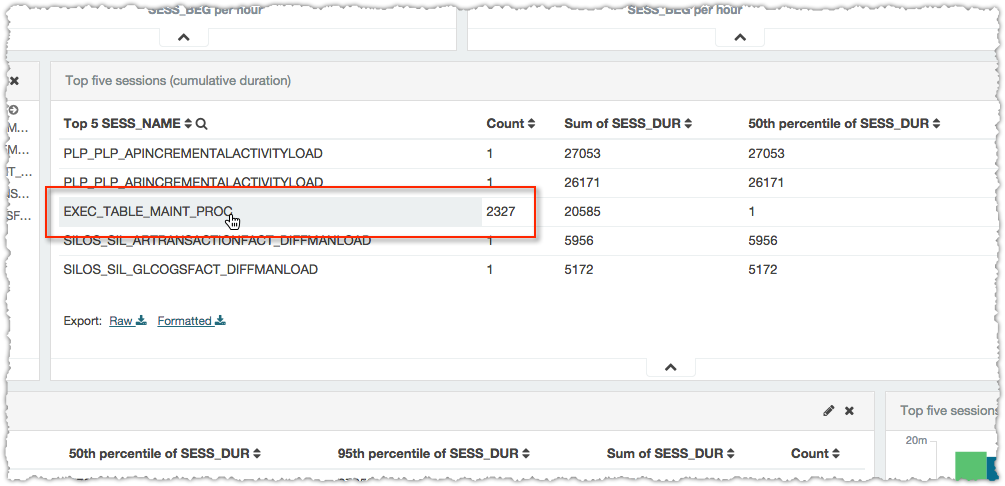Image resolution: width=1005 pixels, height=486 pixels.
Task: Export the table data as Raw
Action: (x=127, y=321)
